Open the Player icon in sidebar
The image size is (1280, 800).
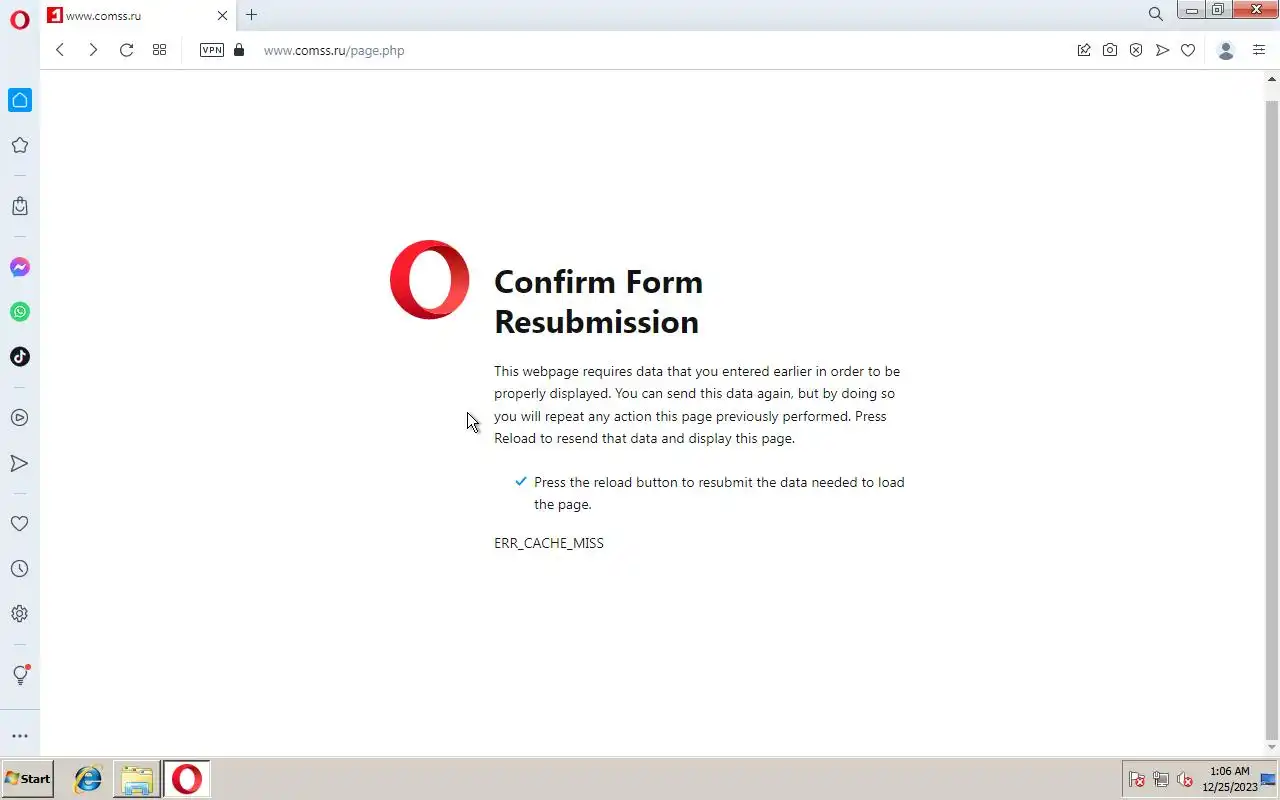click(x=19, y=418)
